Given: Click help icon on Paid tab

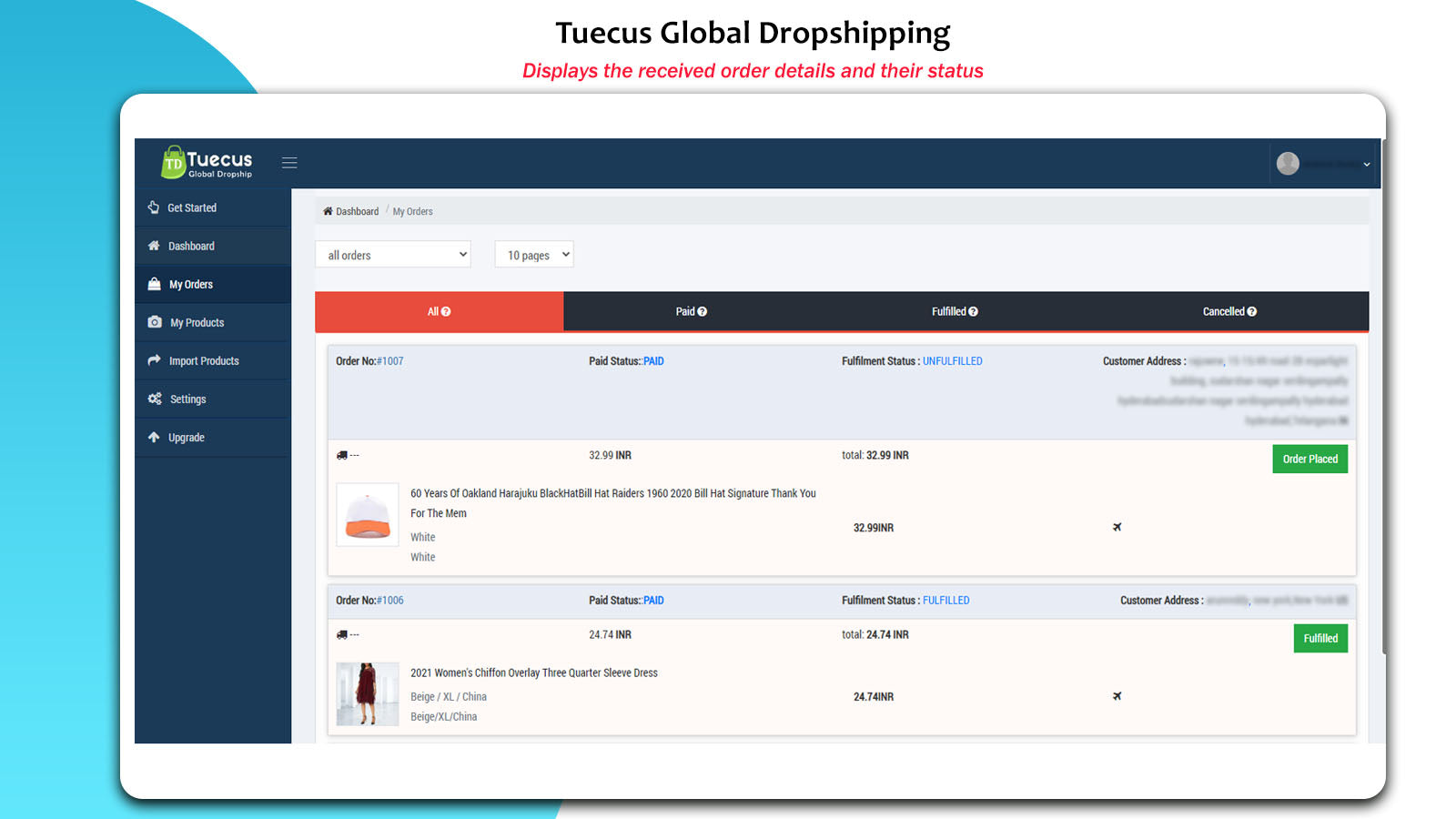Looking at the screenshot, I should click(x=703, y=311).
